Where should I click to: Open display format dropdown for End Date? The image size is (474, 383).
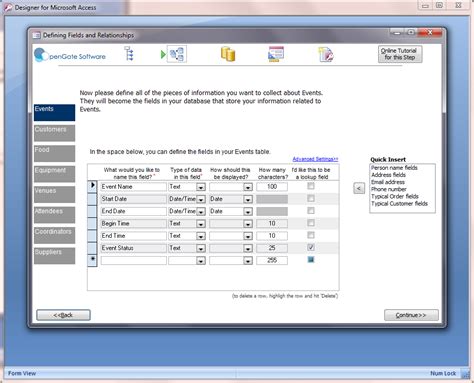coord(248,212)
